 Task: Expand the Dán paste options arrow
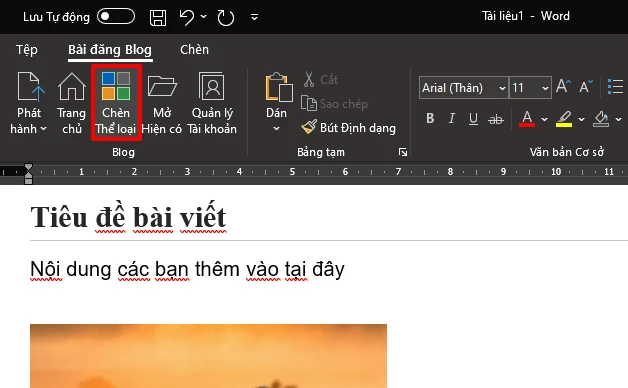(x=276, y=129)
